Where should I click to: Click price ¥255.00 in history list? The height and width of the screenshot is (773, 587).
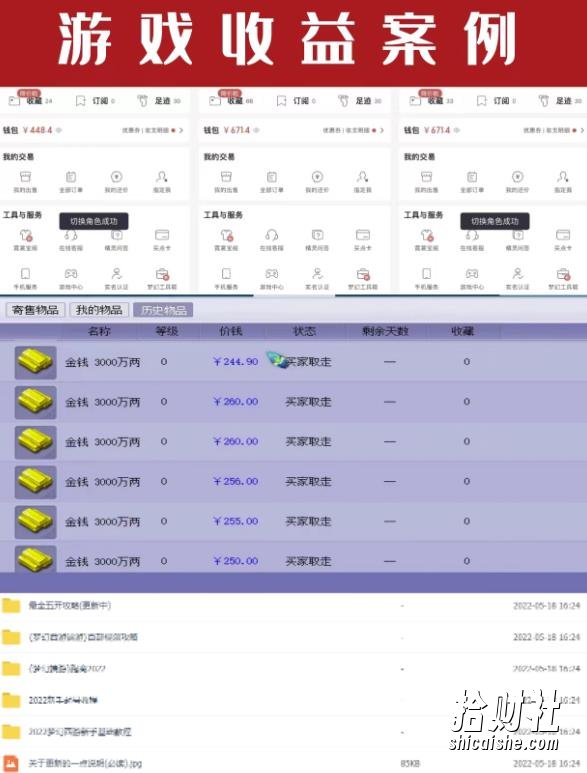pyautogui.click(x=236, y=521)
